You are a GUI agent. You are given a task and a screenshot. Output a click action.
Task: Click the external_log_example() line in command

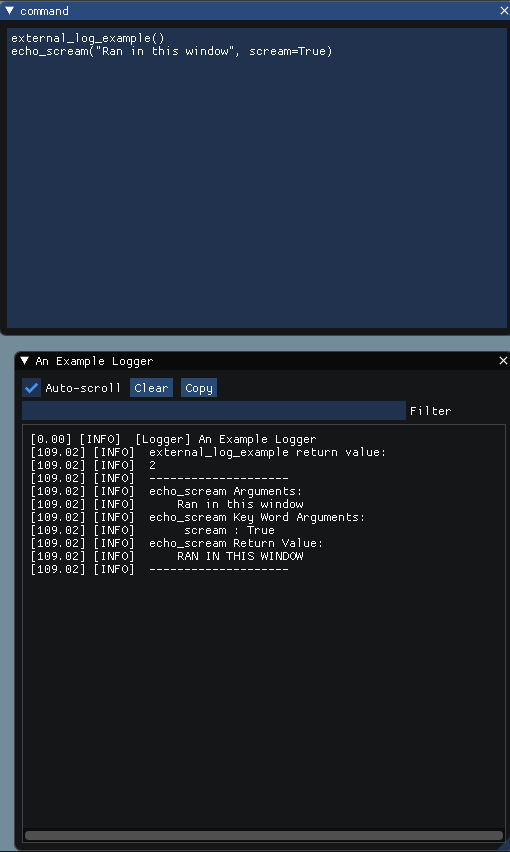tap(87, 38)
